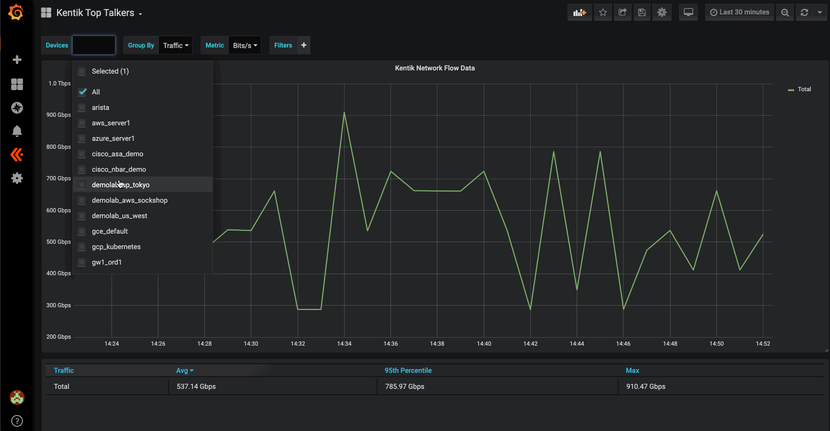Focus the Devices search input
Screen dimensions: 830x431
click(x=94, y=46)
